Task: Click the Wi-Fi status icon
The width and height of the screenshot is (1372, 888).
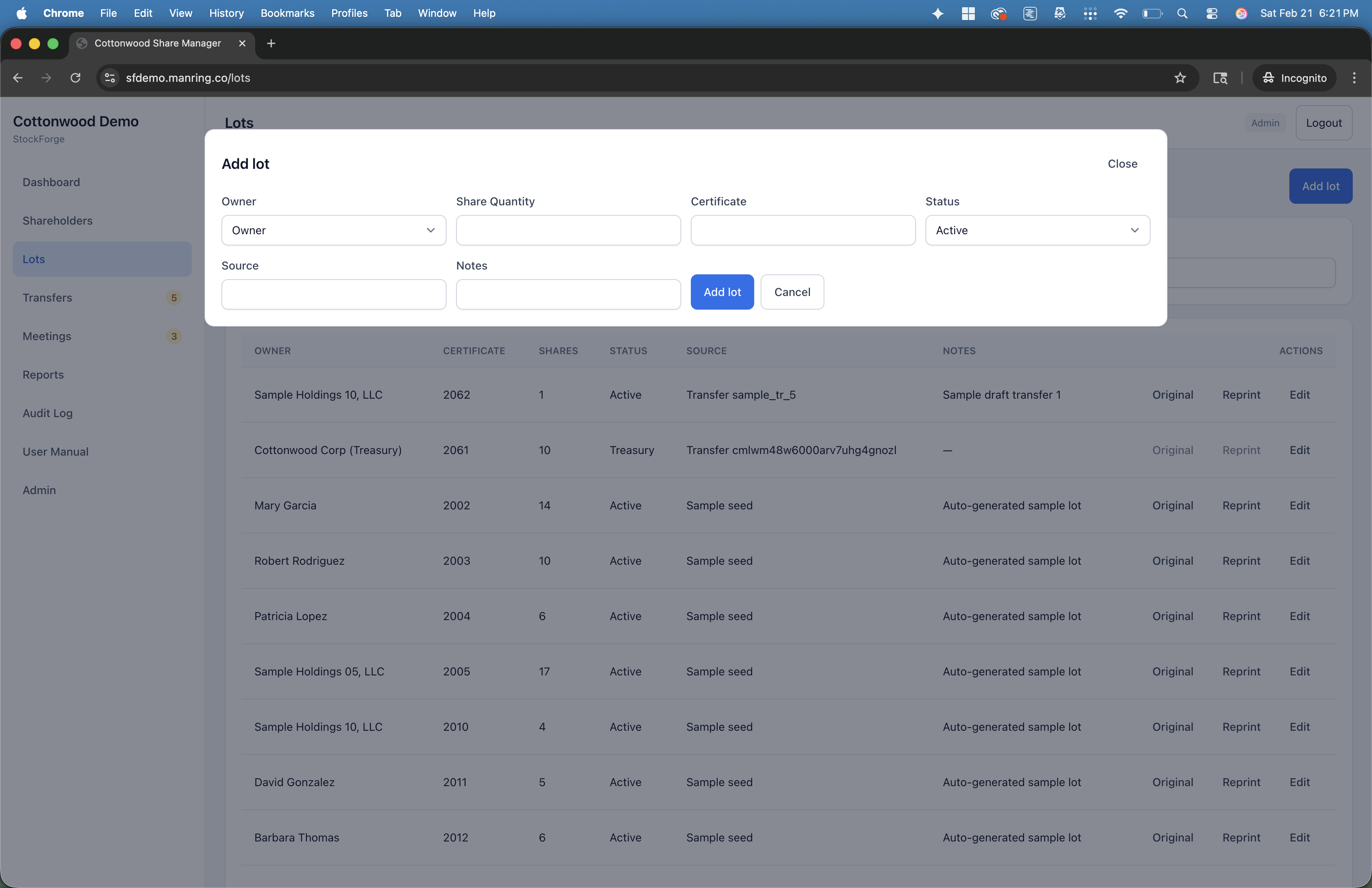Action: point(1120,13)
